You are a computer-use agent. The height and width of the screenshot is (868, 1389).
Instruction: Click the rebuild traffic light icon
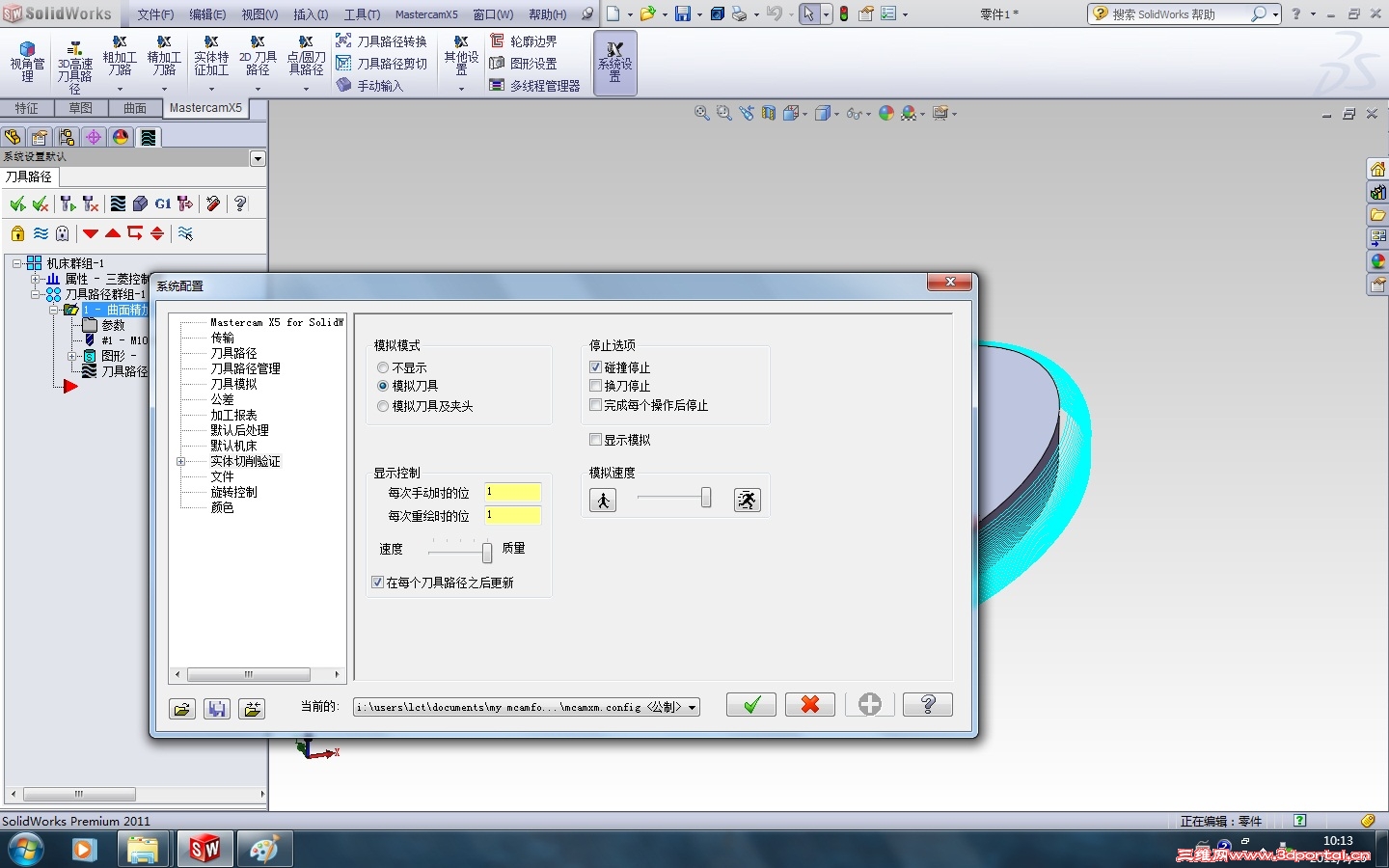click(x=844, y=14)
